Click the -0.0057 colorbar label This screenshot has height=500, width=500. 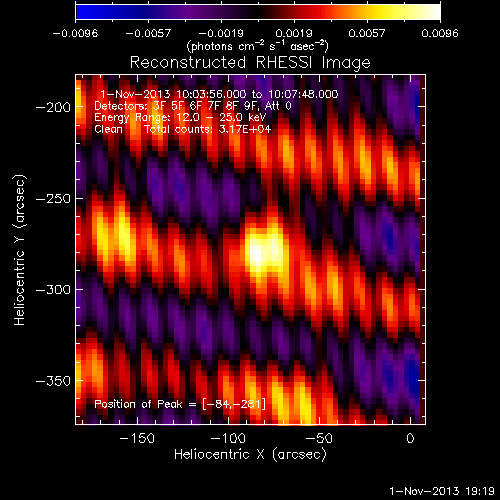click(148, 33)
